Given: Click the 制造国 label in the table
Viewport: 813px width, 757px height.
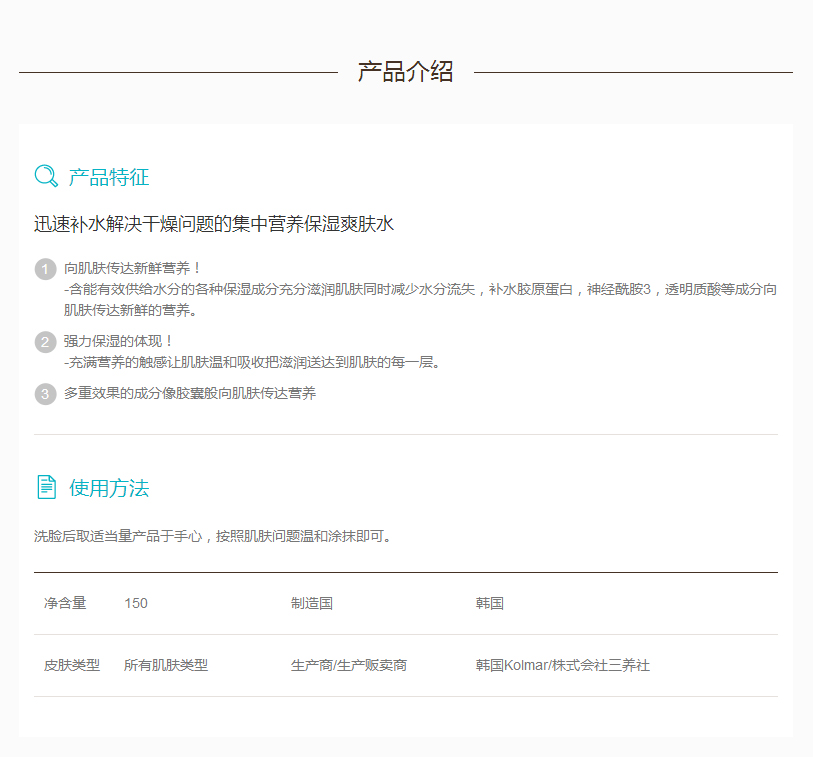Looking at the screenshot, I should tap(311, 604).
